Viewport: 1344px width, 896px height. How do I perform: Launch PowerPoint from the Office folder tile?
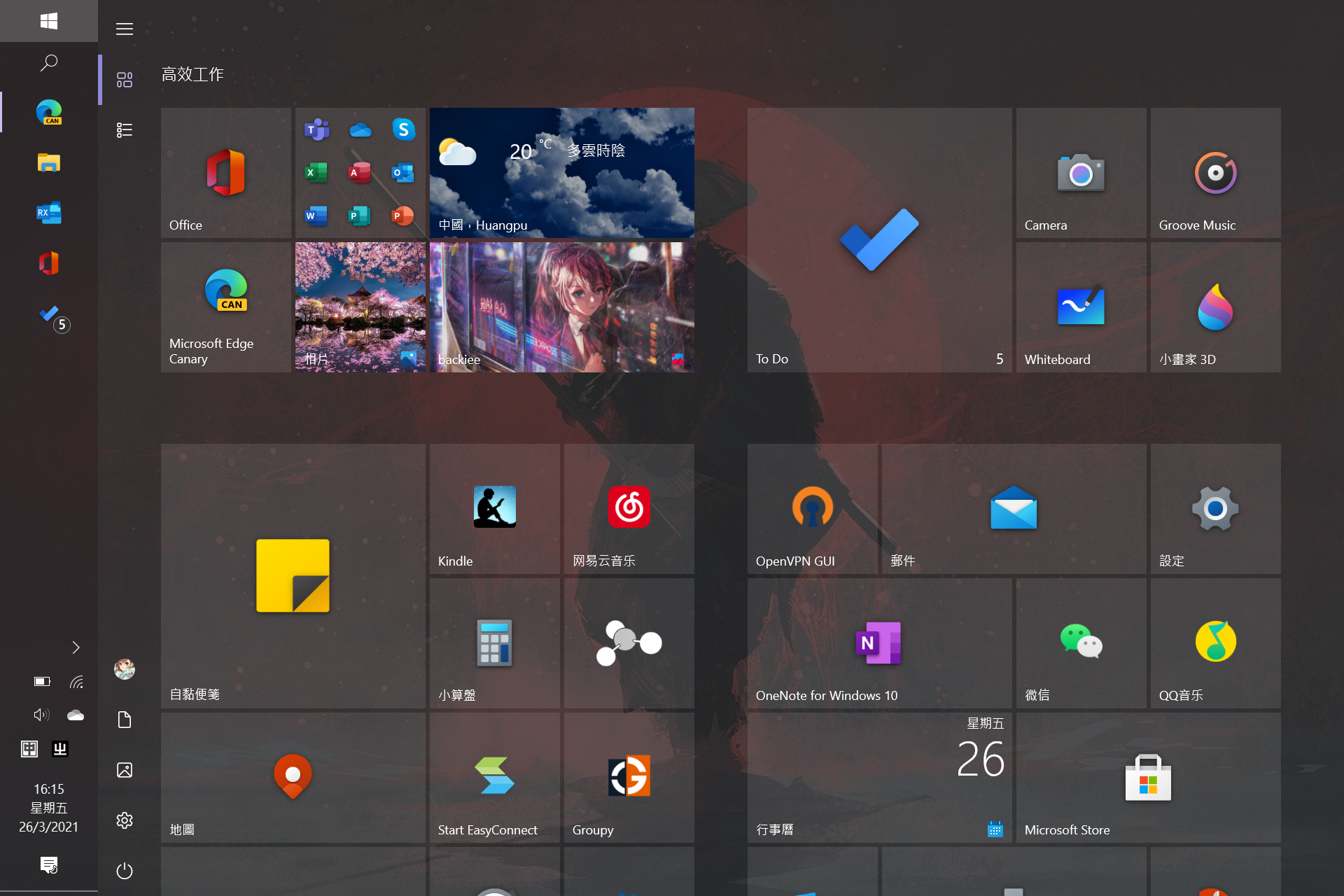pos(403,216)
